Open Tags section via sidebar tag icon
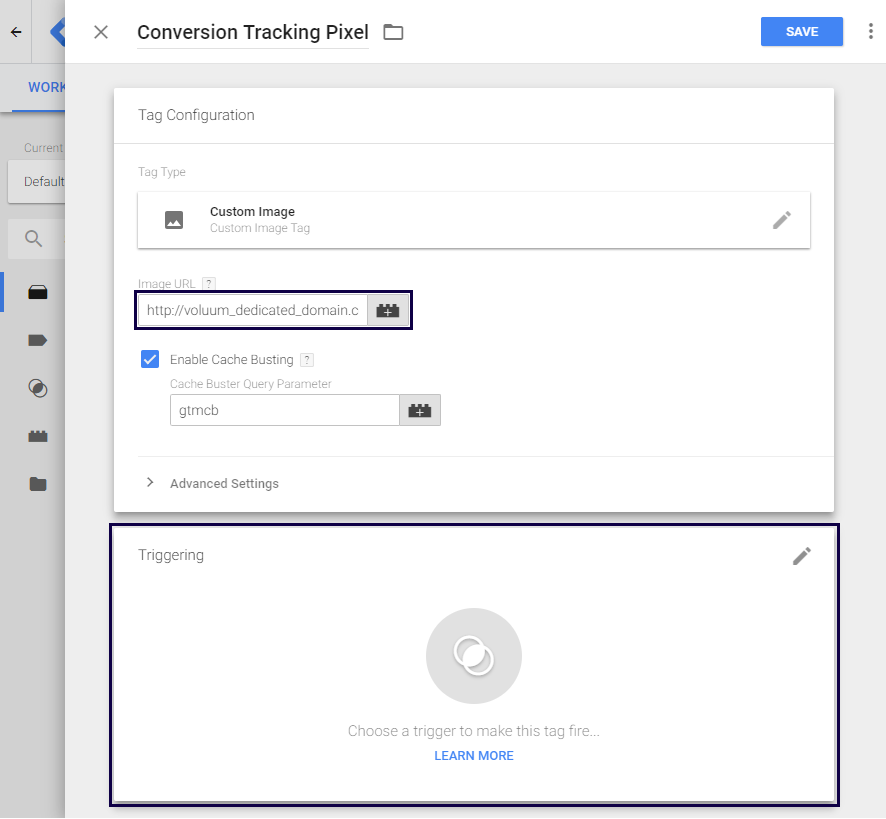 38,340
